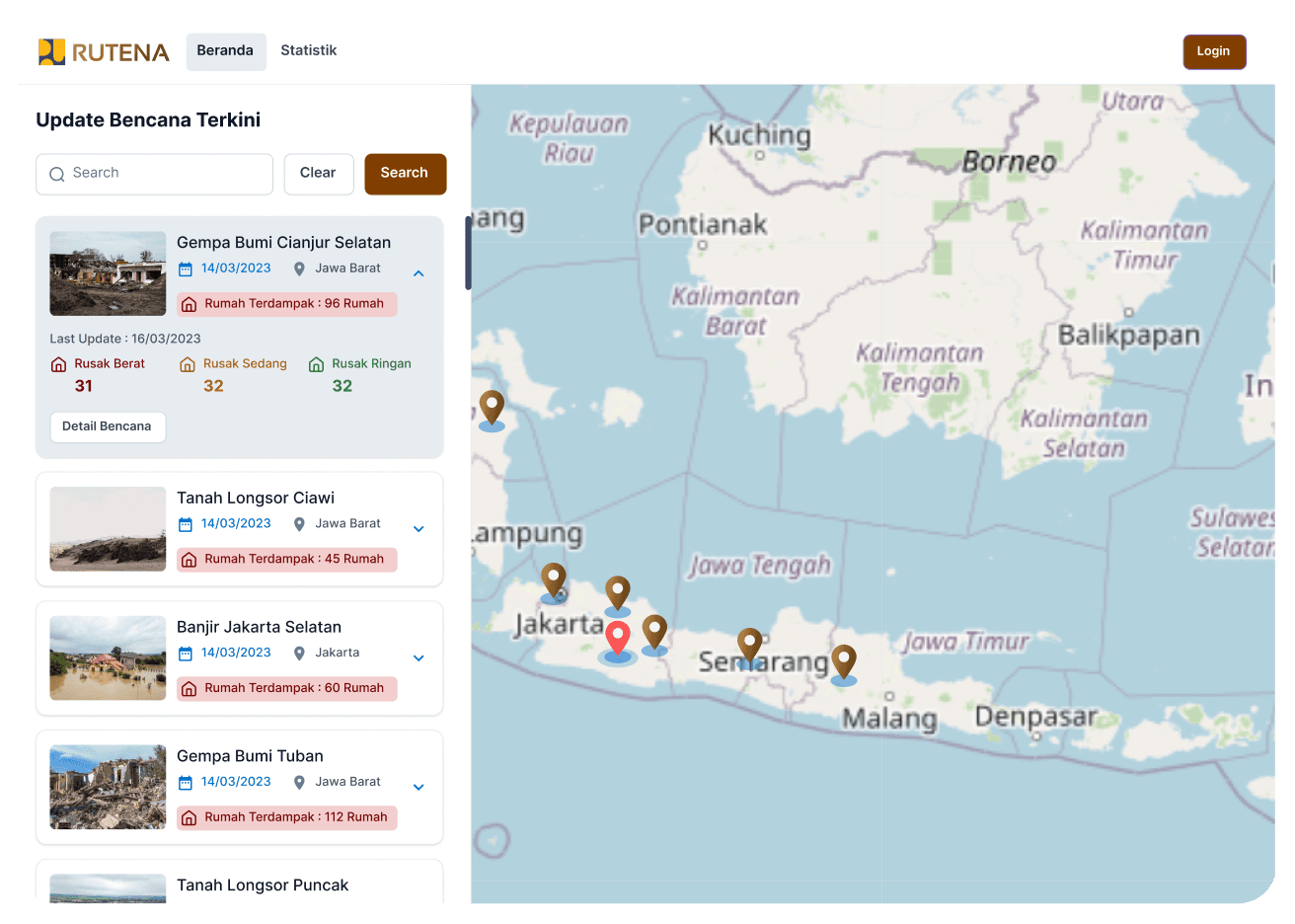The width and height of the screenshot is (1295, 924).
Task: Click location pin icon on Cianjur Selatan card
Action: tap(299, 269)
